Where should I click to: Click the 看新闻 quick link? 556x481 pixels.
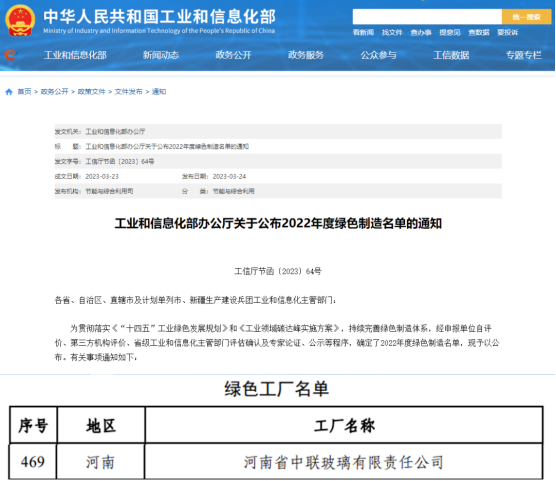coord(363,33)
